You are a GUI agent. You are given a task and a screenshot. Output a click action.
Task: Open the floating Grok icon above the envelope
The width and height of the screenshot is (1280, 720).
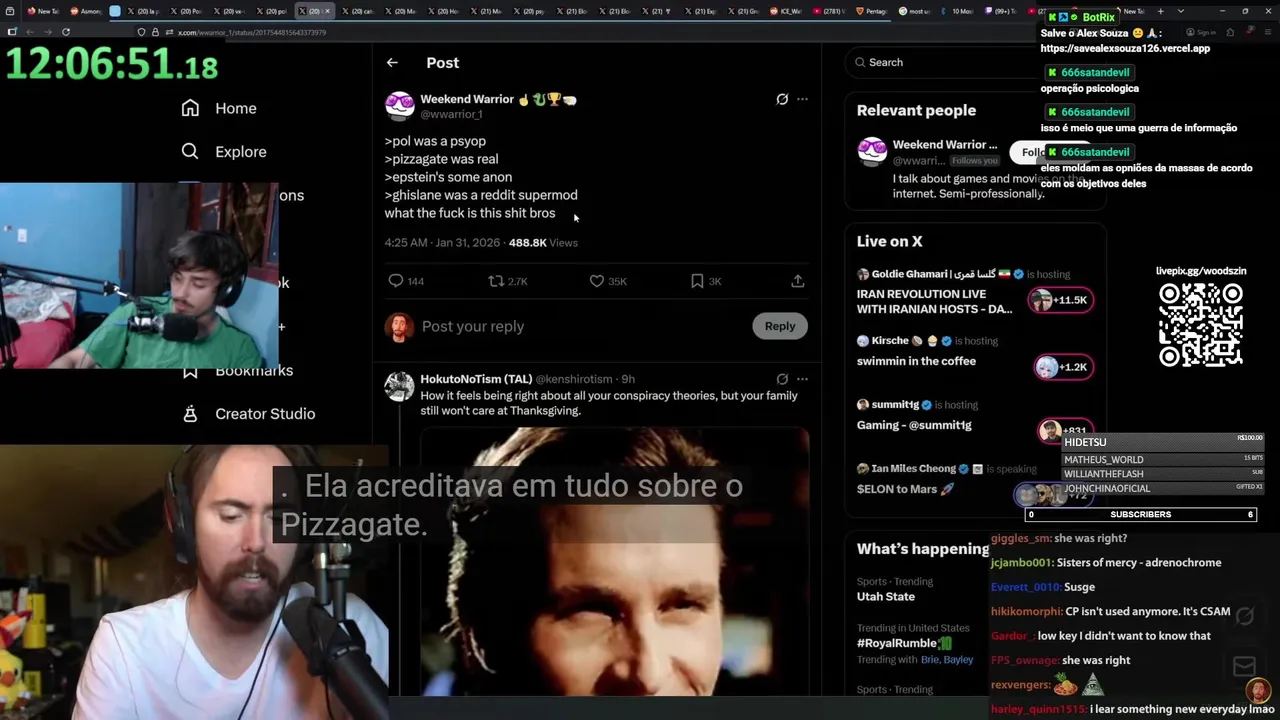(x=1244, y=617)
